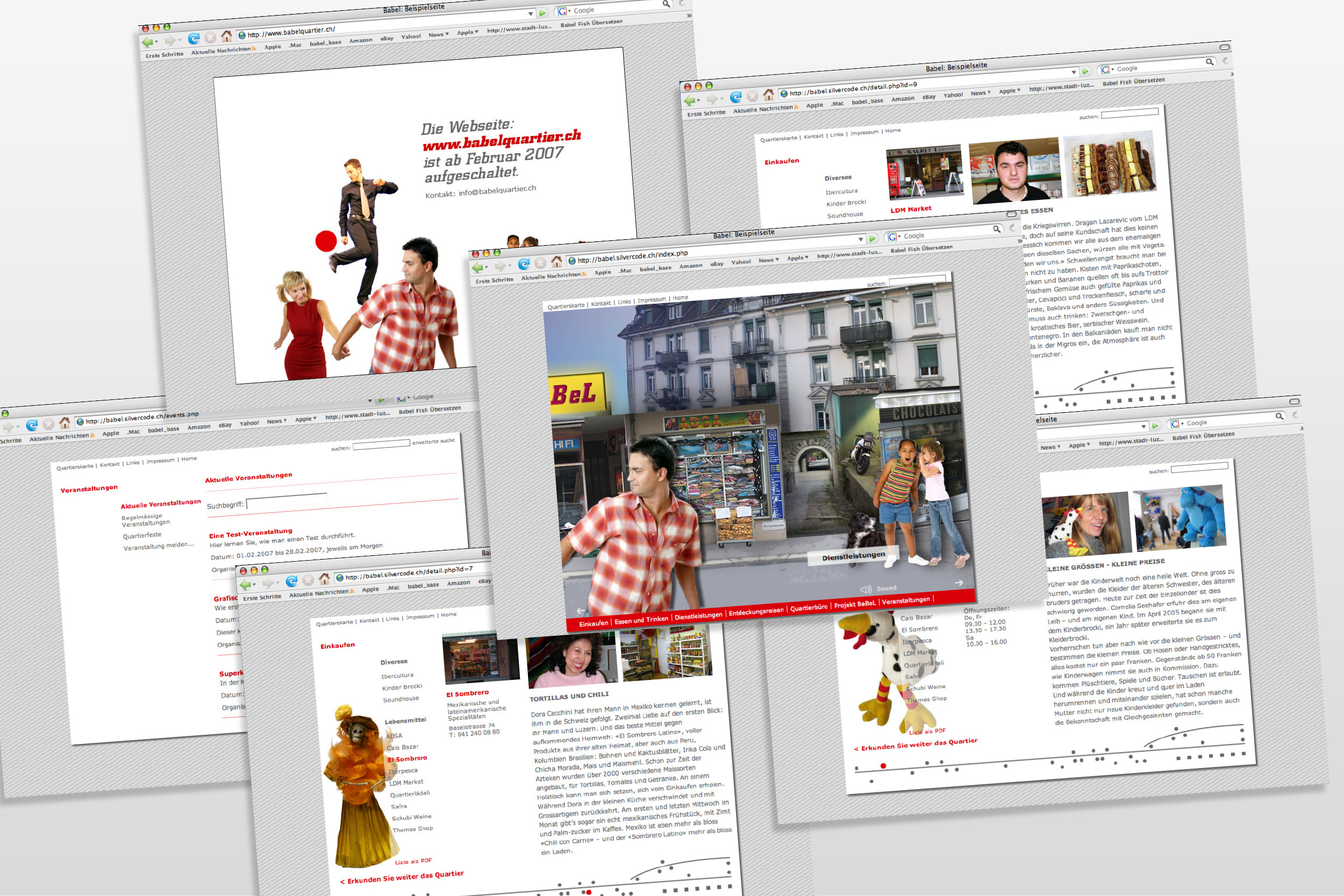Reload the events.php window
This screenshot has height=896, width=1344.
tap(32, 425)
